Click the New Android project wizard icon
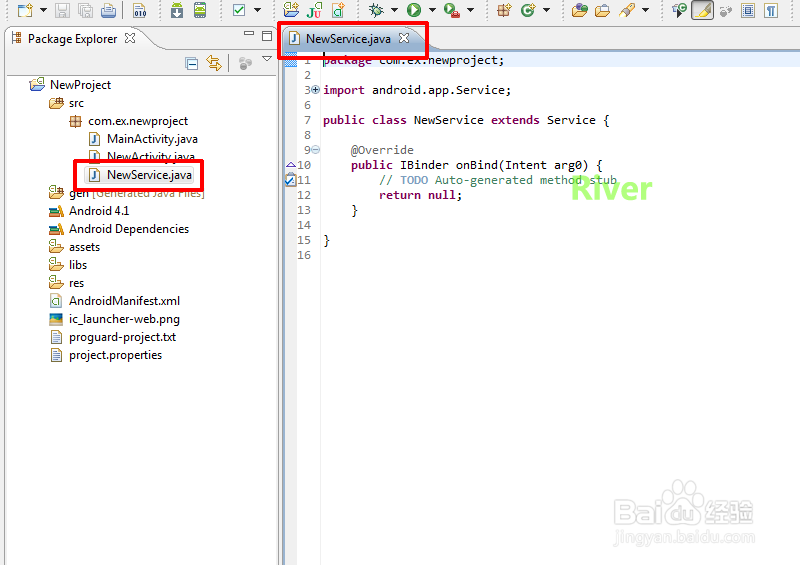This screenshot has height=565, width=800. [x=291, y=10]
